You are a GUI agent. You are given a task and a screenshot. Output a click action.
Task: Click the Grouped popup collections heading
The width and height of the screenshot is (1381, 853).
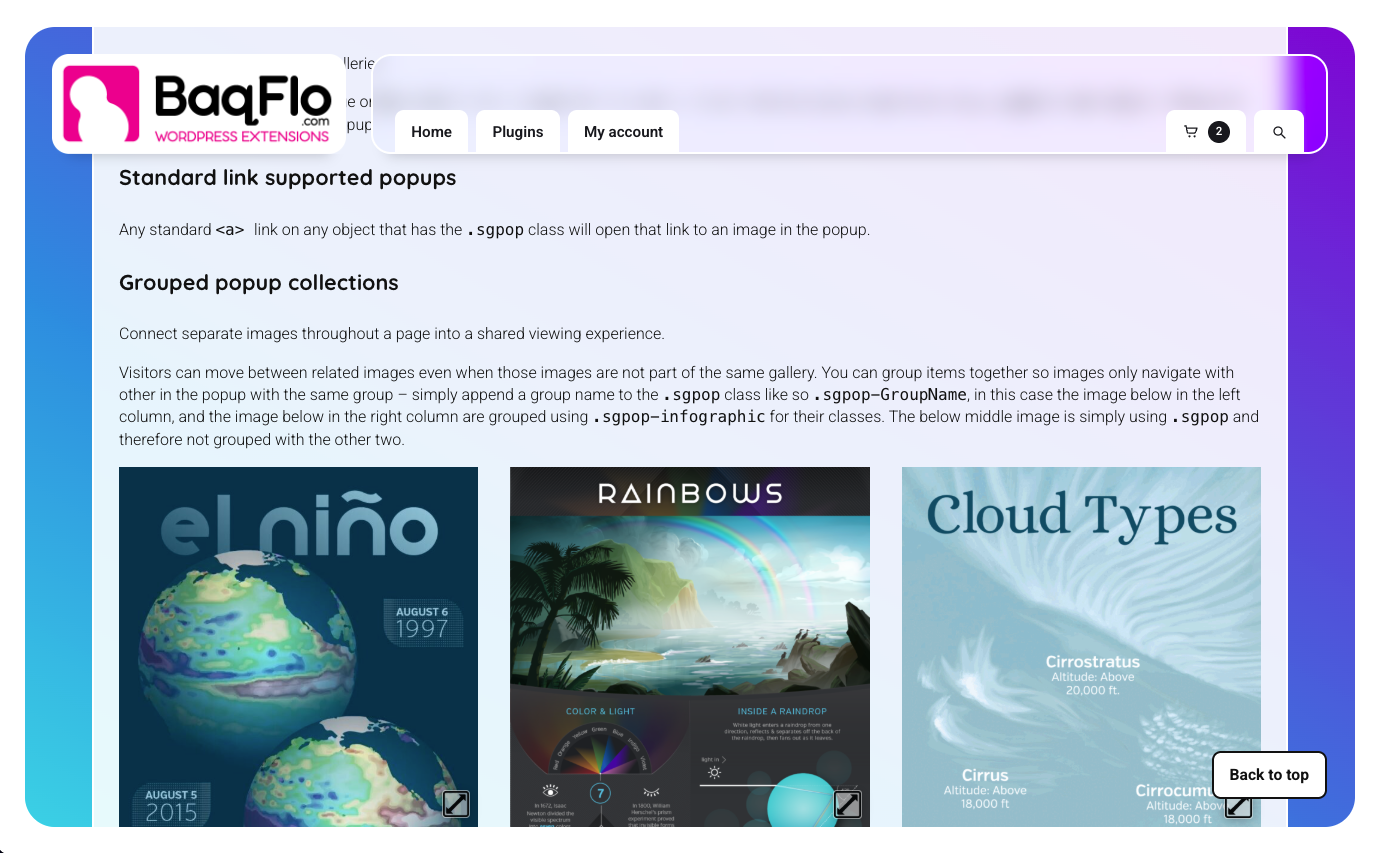point(259,283)
